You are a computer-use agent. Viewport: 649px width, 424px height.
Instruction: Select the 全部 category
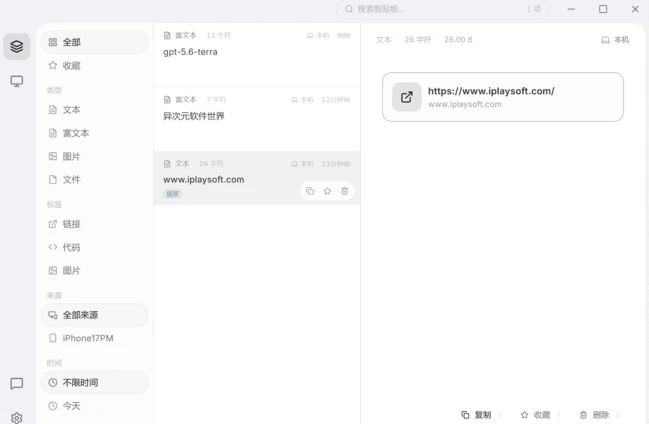(x=94, y=42)
